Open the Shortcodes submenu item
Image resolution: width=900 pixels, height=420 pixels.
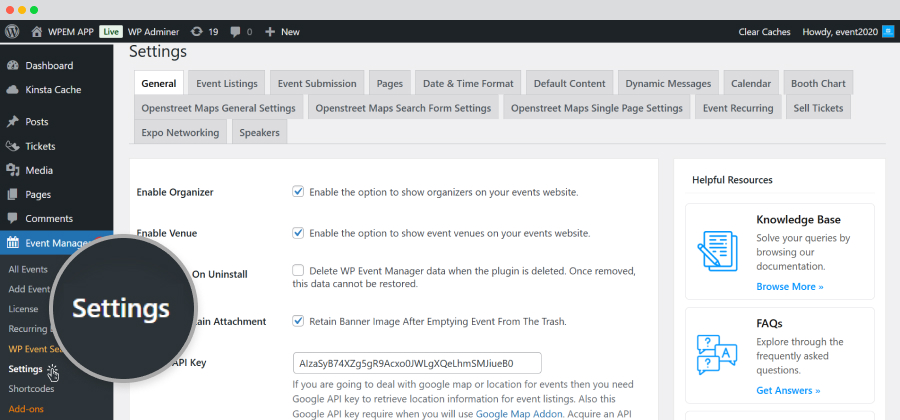pyautogui.click(x=32, y=388)
